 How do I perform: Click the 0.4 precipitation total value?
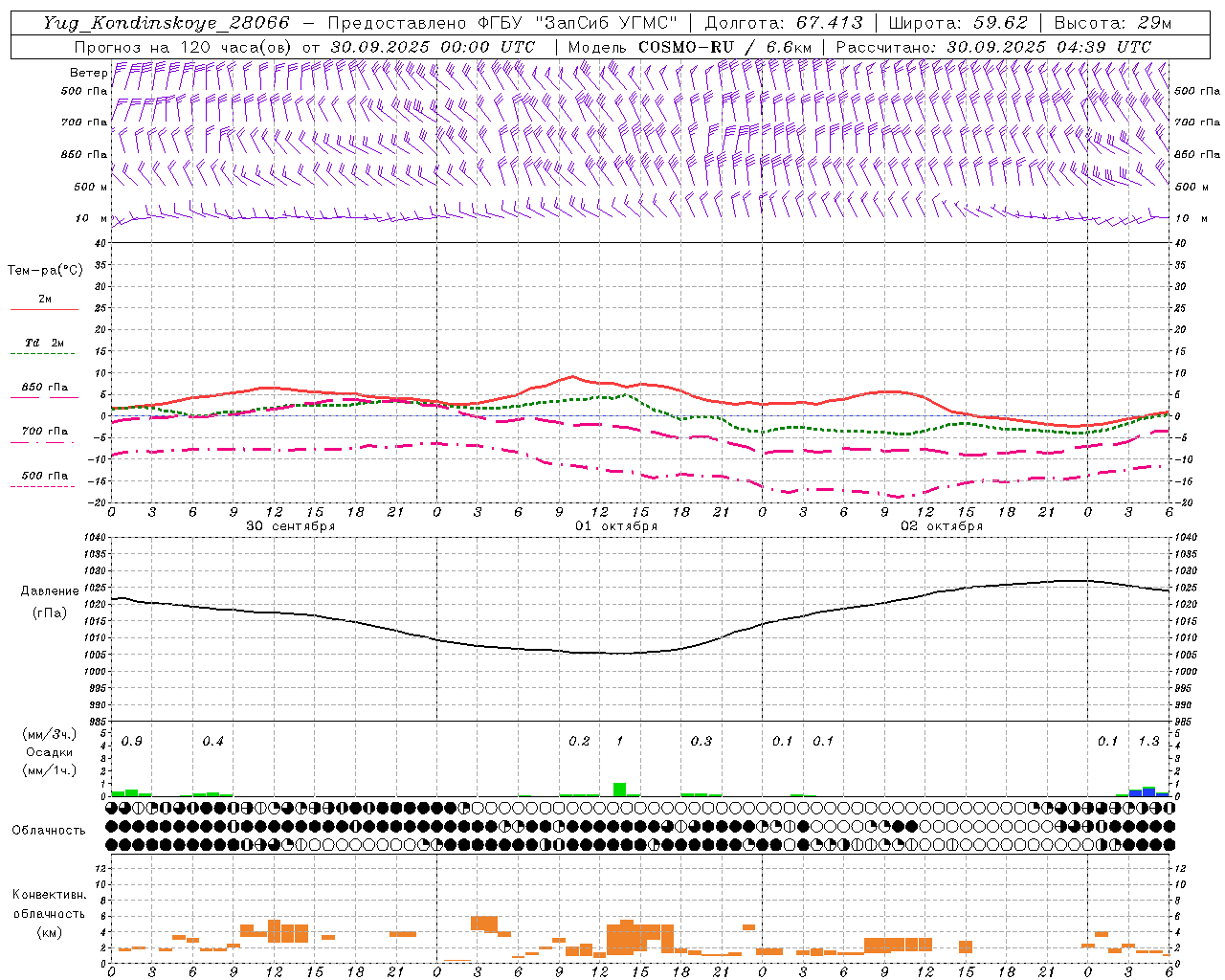(212, 742)
